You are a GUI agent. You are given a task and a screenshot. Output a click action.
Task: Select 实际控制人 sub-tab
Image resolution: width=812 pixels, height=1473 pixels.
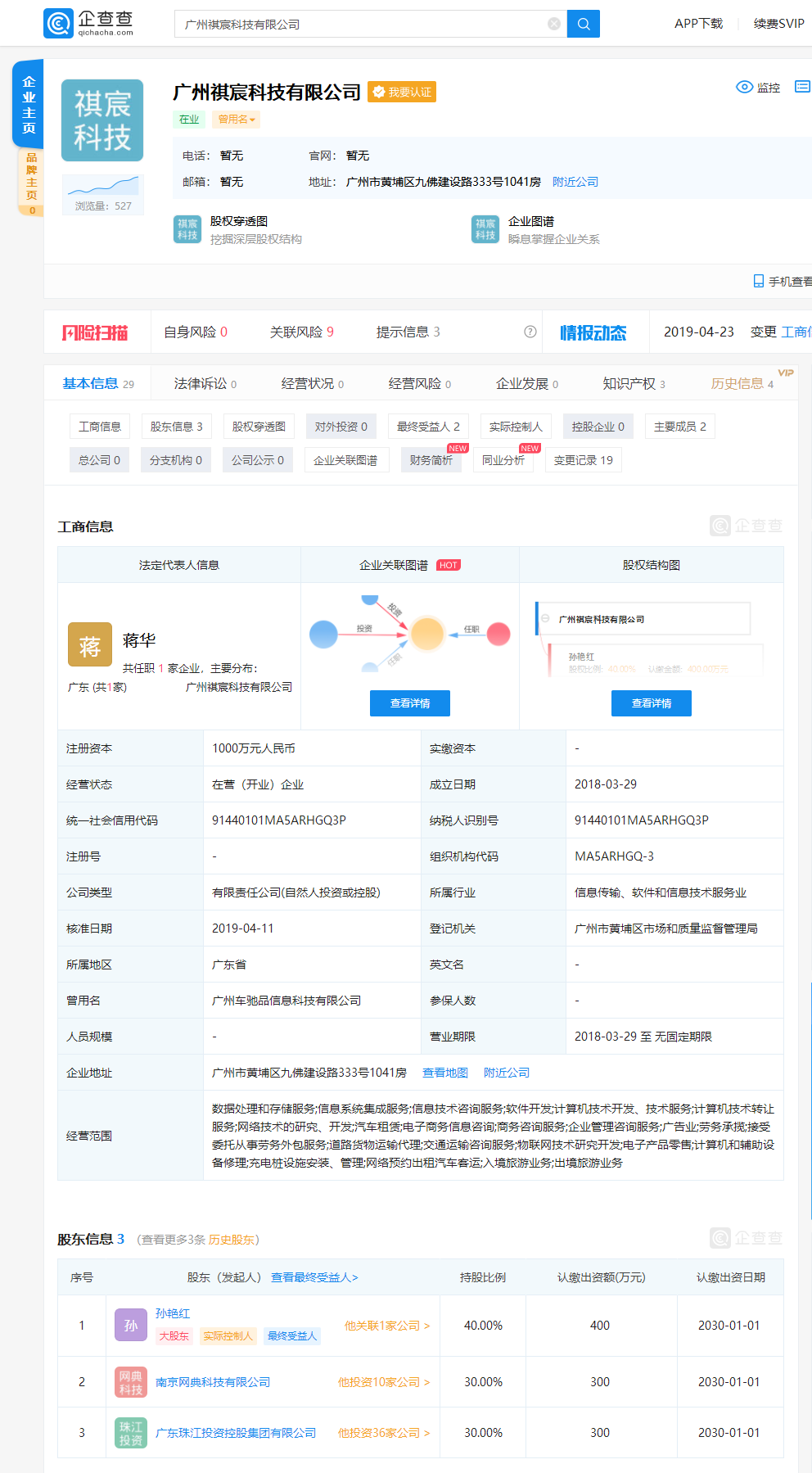516,426
